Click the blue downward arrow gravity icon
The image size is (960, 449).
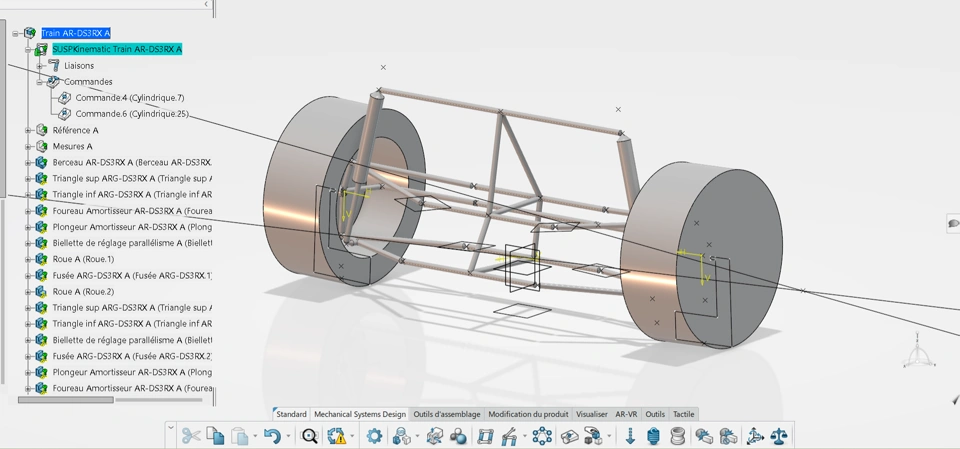[630, 436]
